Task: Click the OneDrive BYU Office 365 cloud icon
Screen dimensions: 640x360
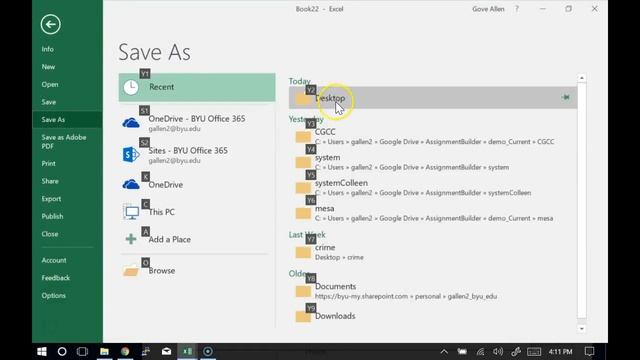Action: tap(131, 123)
